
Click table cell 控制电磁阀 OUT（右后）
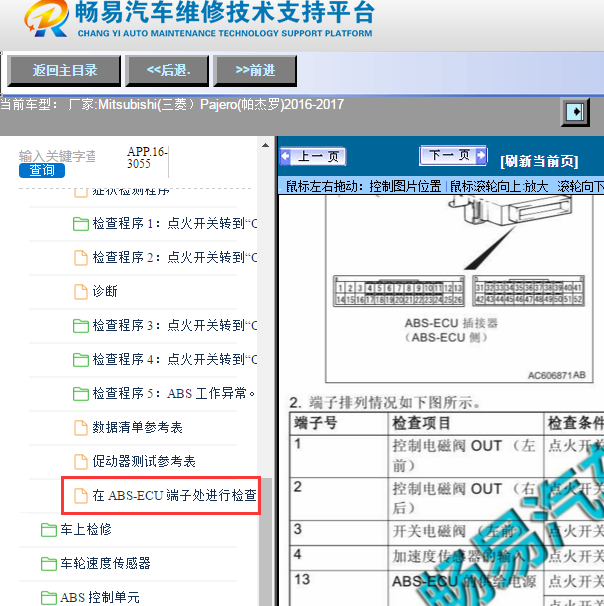click(465, 499)
